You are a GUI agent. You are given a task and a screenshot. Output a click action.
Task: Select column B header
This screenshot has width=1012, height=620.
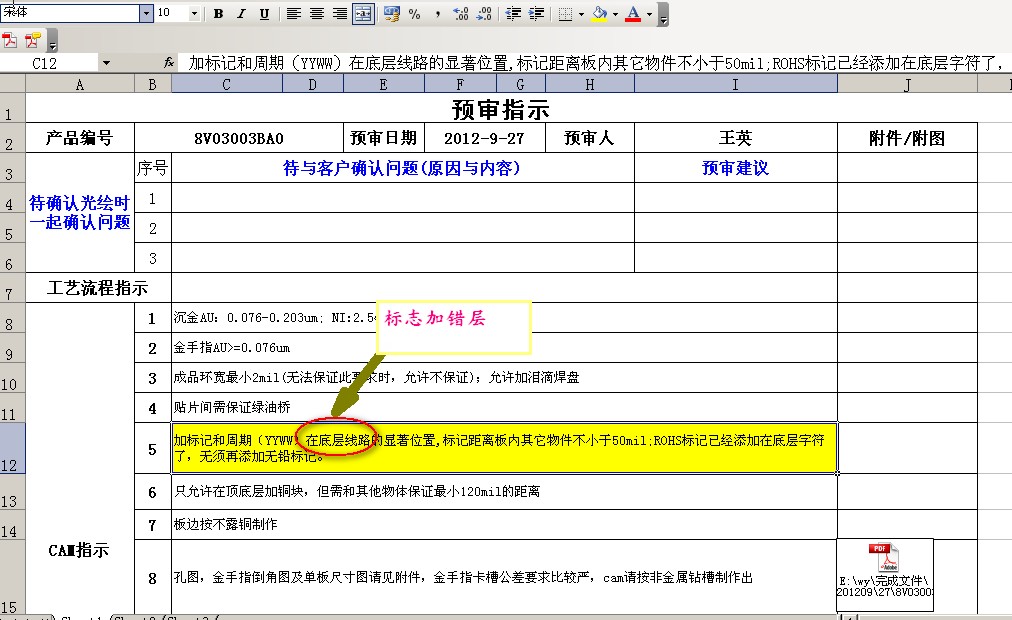pos(152,85)
